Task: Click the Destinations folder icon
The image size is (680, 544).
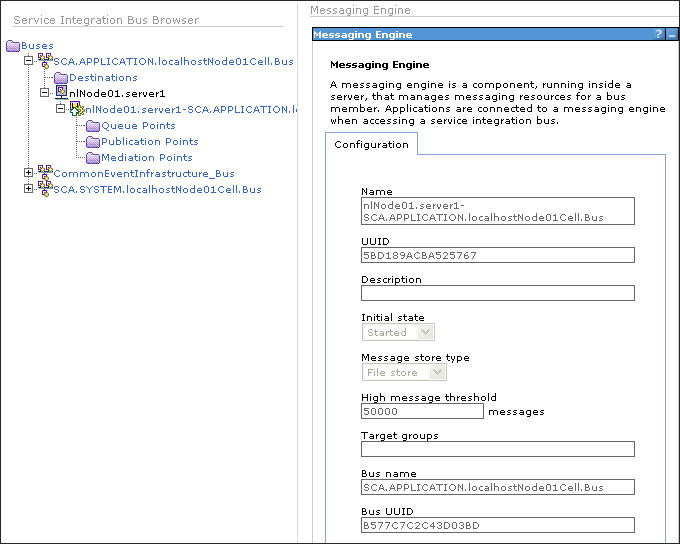Action: click(61, 78)
